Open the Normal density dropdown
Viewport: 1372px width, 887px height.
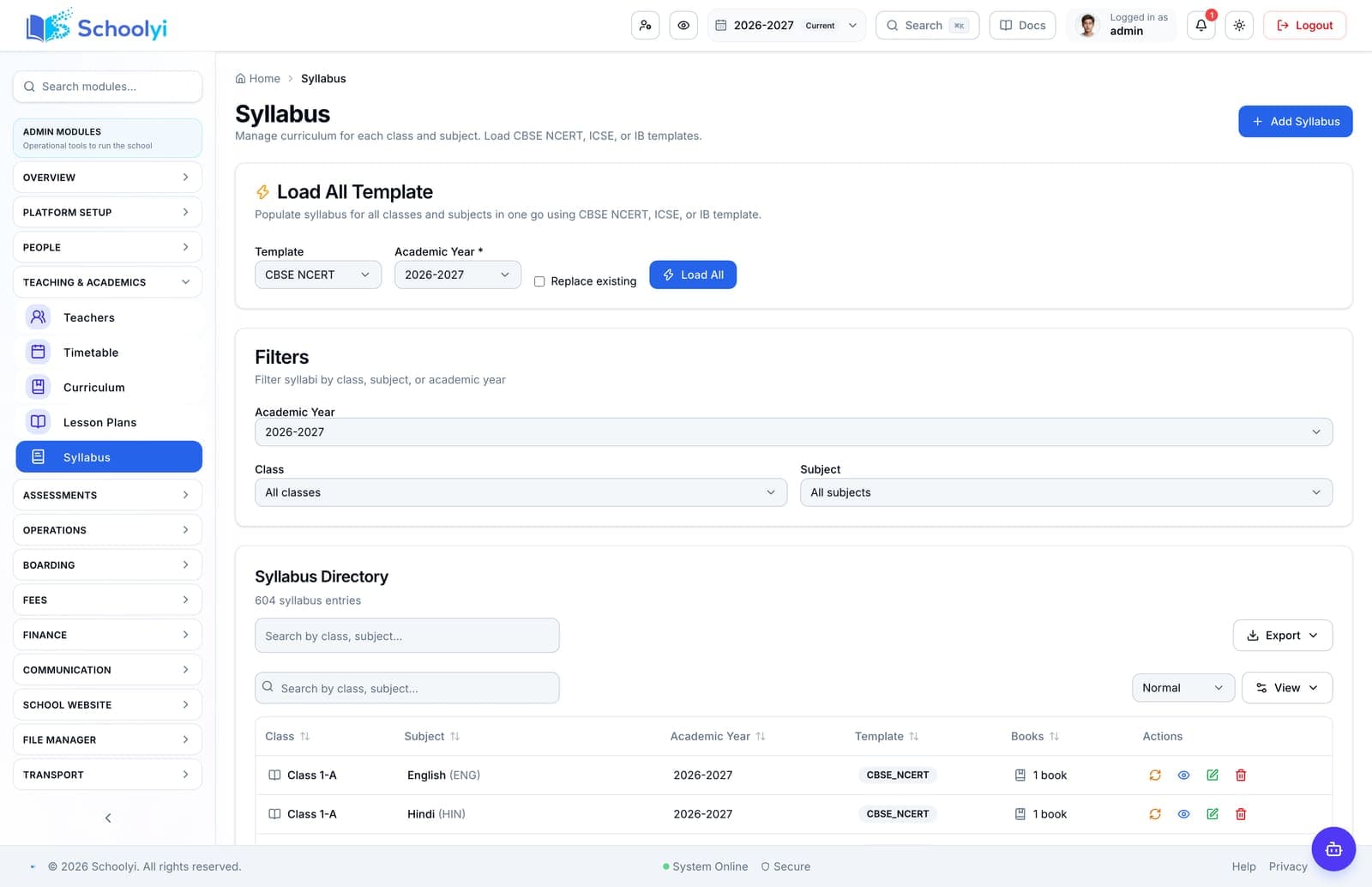1182,688
